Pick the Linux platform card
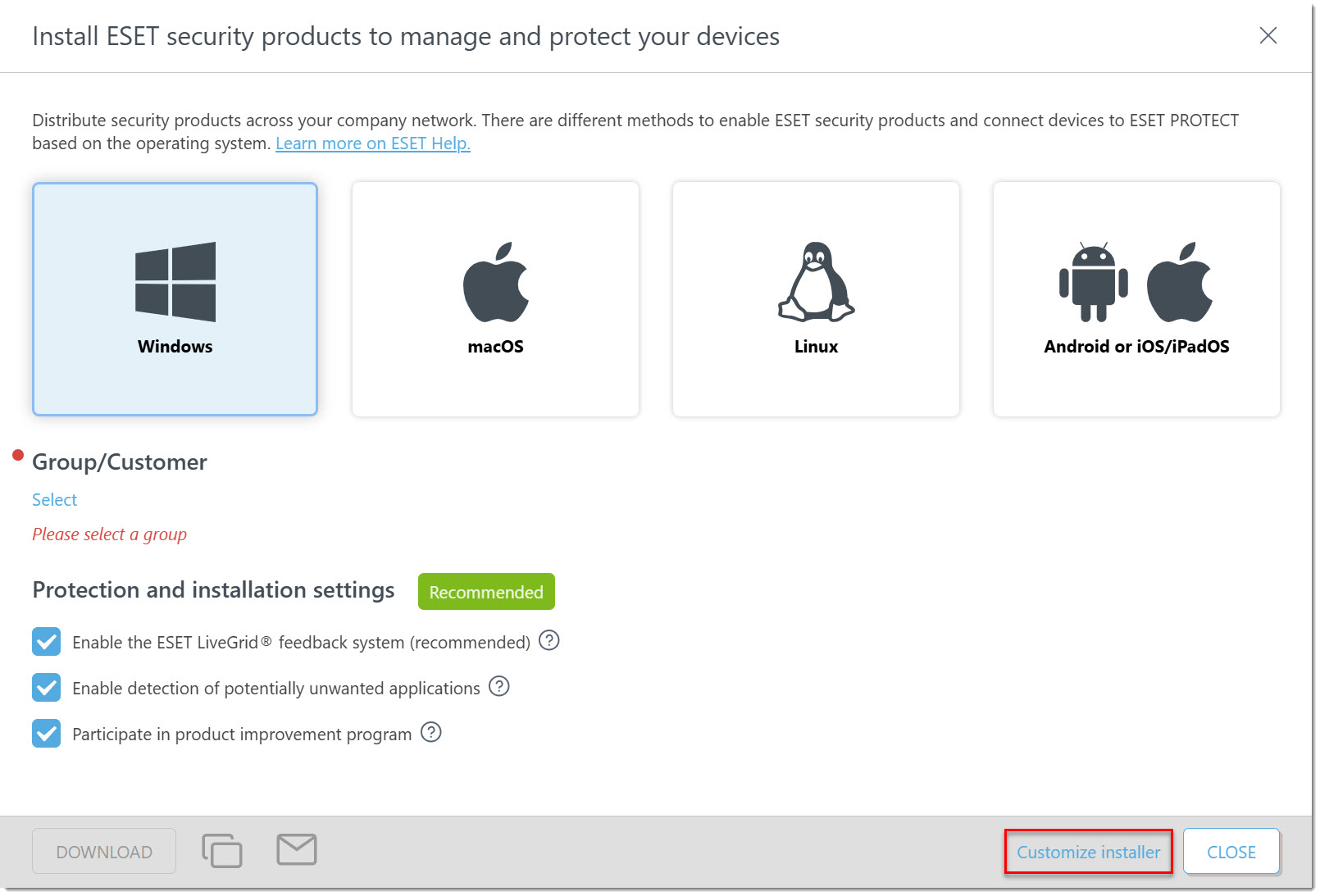Viewport: 1320px width, 896px height. (x=816, y=299)
